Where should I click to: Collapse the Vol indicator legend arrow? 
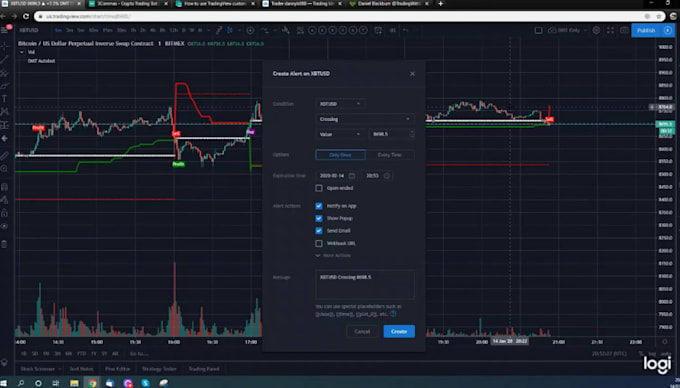click(x=22, y=52)
